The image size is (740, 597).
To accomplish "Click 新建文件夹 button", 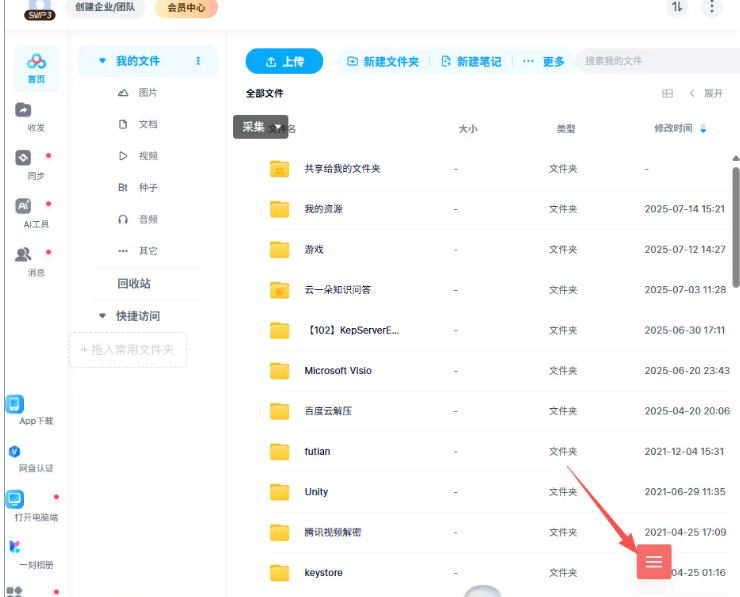I will [x=382, y=62].
